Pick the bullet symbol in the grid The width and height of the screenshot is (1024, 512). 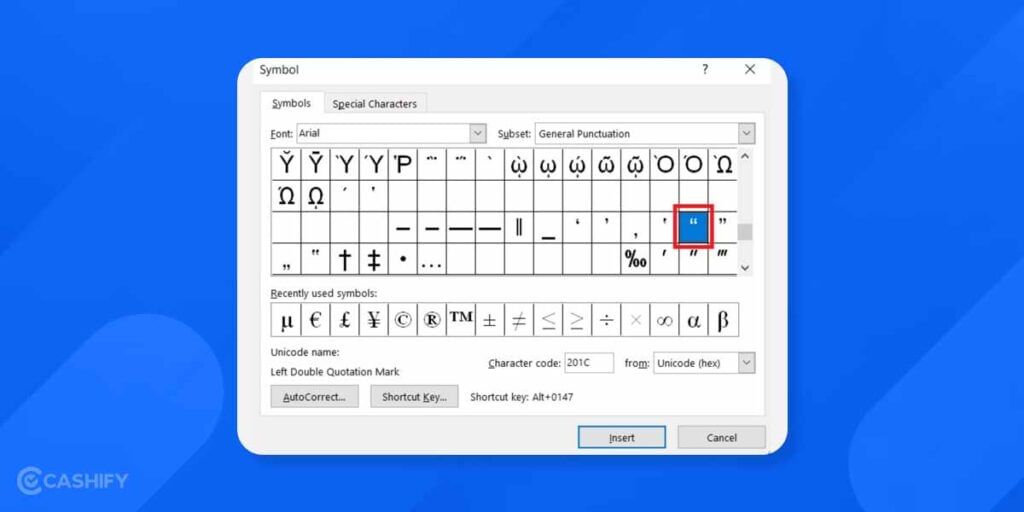tap(402, 259)
